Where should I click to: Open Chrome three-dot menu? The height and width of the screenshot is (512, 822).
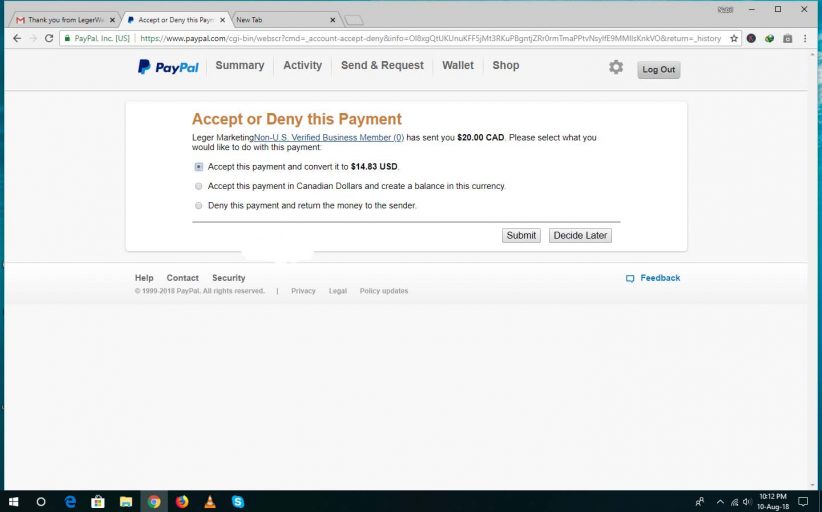(x=806, y=38)
